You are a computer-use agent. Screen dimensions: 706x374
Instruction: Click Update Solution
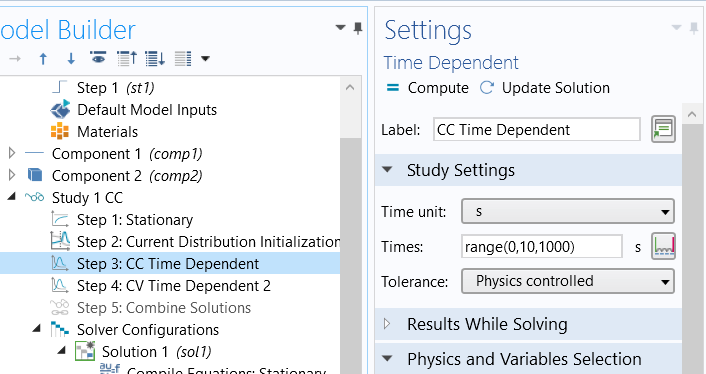pos(545,88)
